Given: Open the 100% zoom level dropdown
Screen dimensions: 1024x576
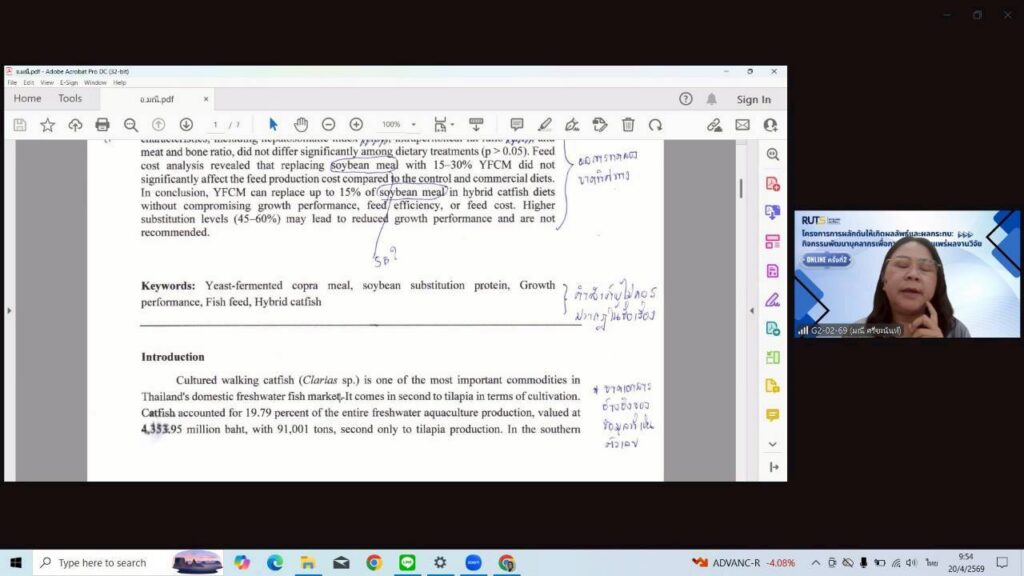Looking at the screenshot, I should click(x=413, y=125).
